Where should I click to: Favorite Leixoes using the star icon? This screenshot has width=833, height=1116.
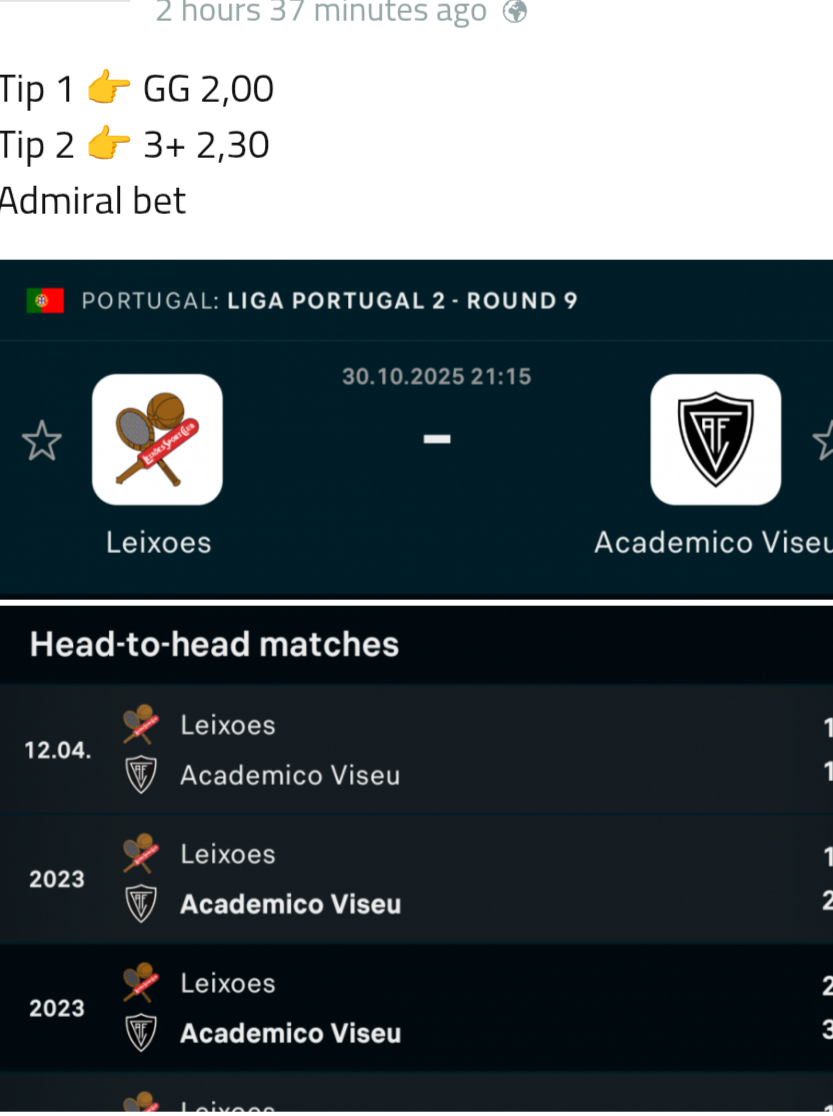tap(41, 441)
